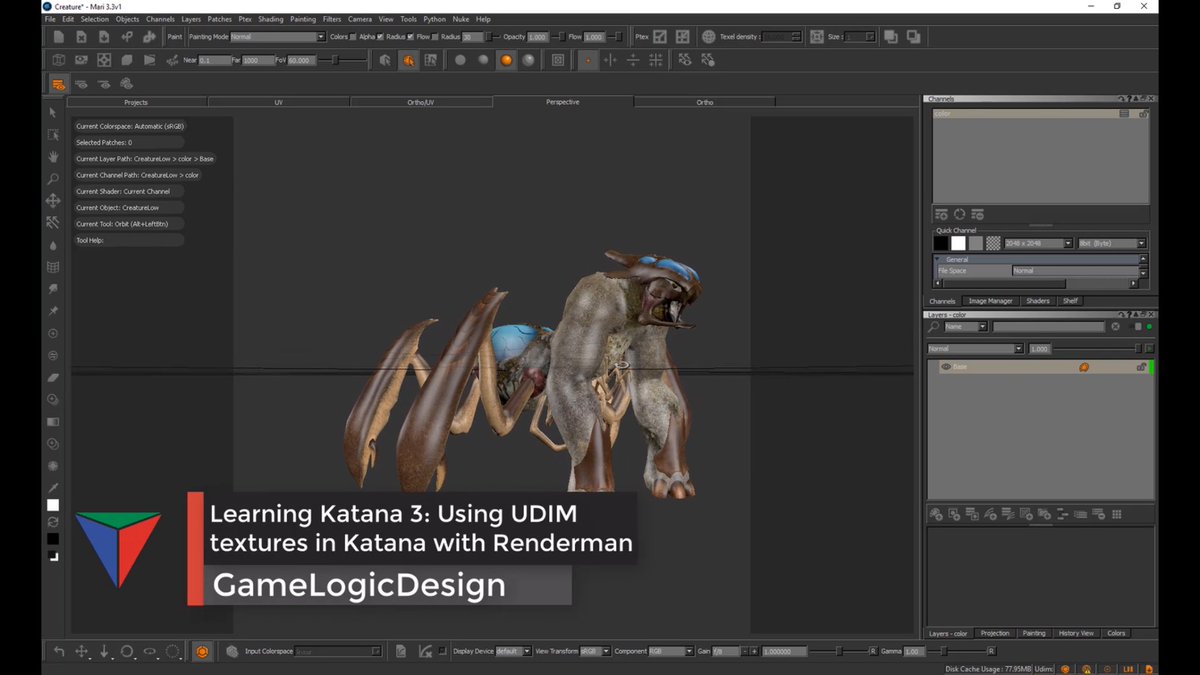Image resolution: width=1200 pixels, height=675 pixels.
Task: Open the Component RGB dropdown
Action: tap(671, 651)
